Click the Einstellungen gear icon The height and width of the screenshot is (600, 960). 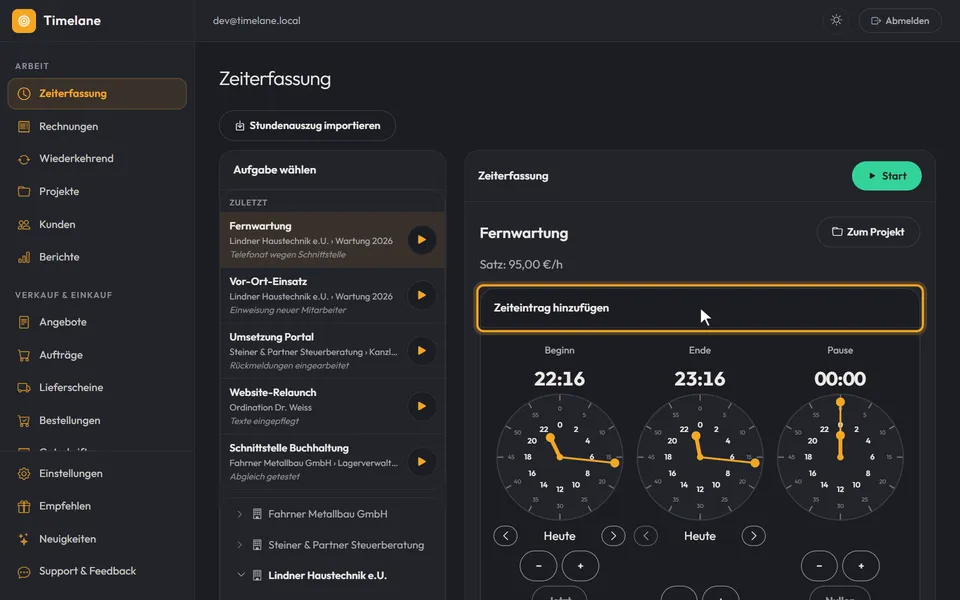[x=24, y=474]
